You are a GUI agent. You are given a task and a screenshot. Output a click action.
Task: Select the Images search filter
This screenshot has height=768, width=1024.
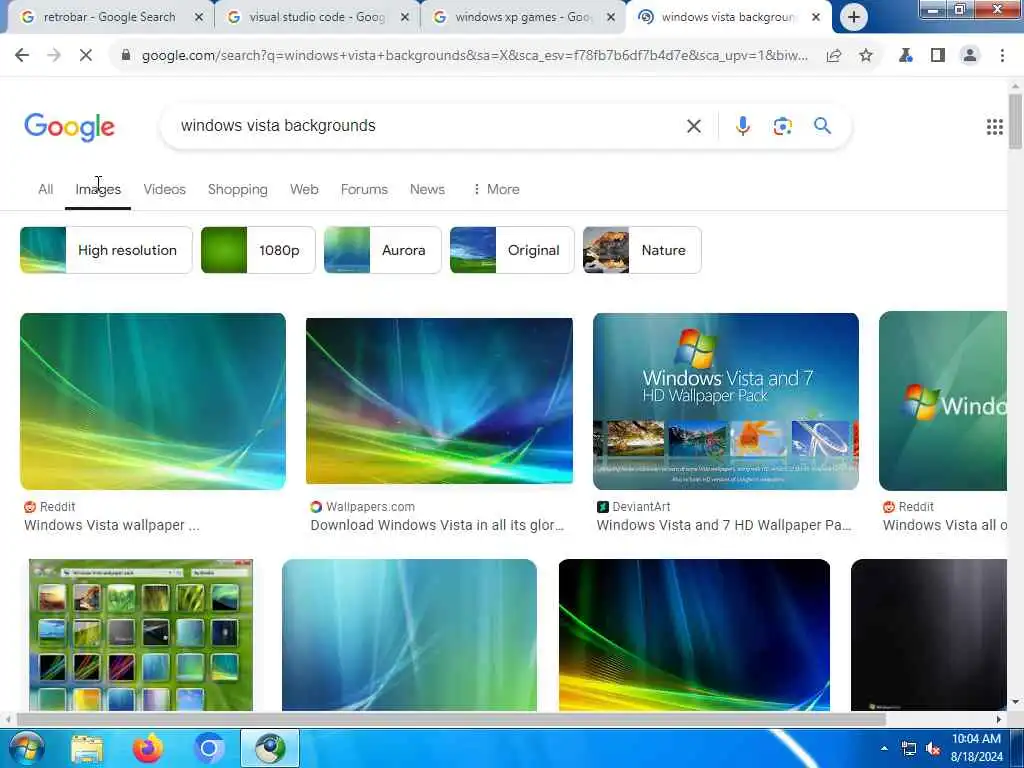98,189
